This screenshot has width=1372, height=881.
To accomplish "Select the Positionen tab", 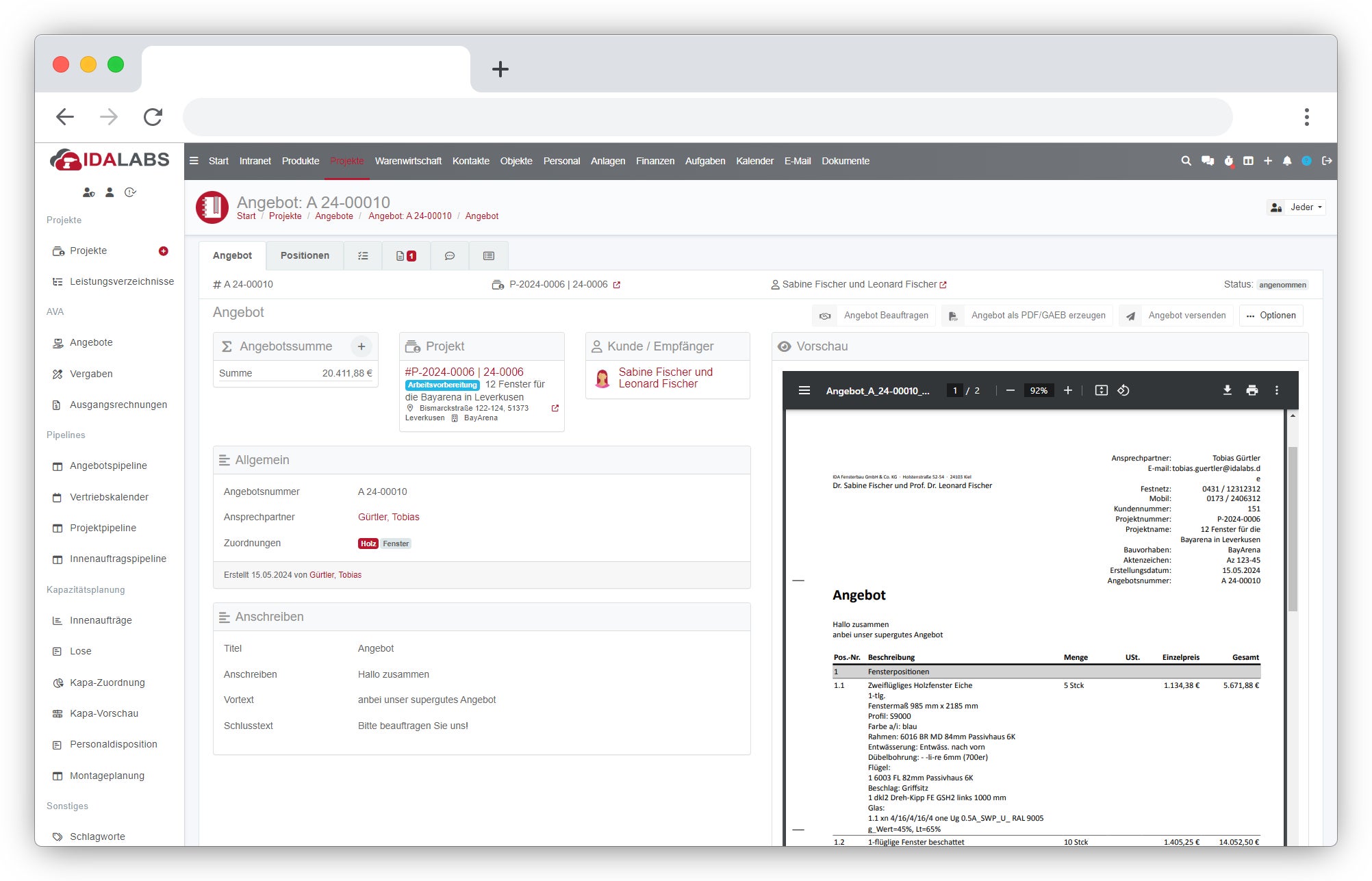I will (305, 255).
